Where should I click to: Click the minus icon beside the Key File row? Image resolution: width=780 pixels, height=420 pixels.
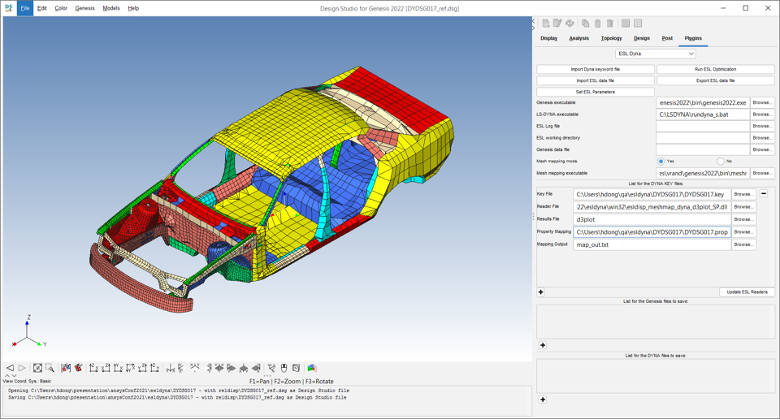click(764, 194)
